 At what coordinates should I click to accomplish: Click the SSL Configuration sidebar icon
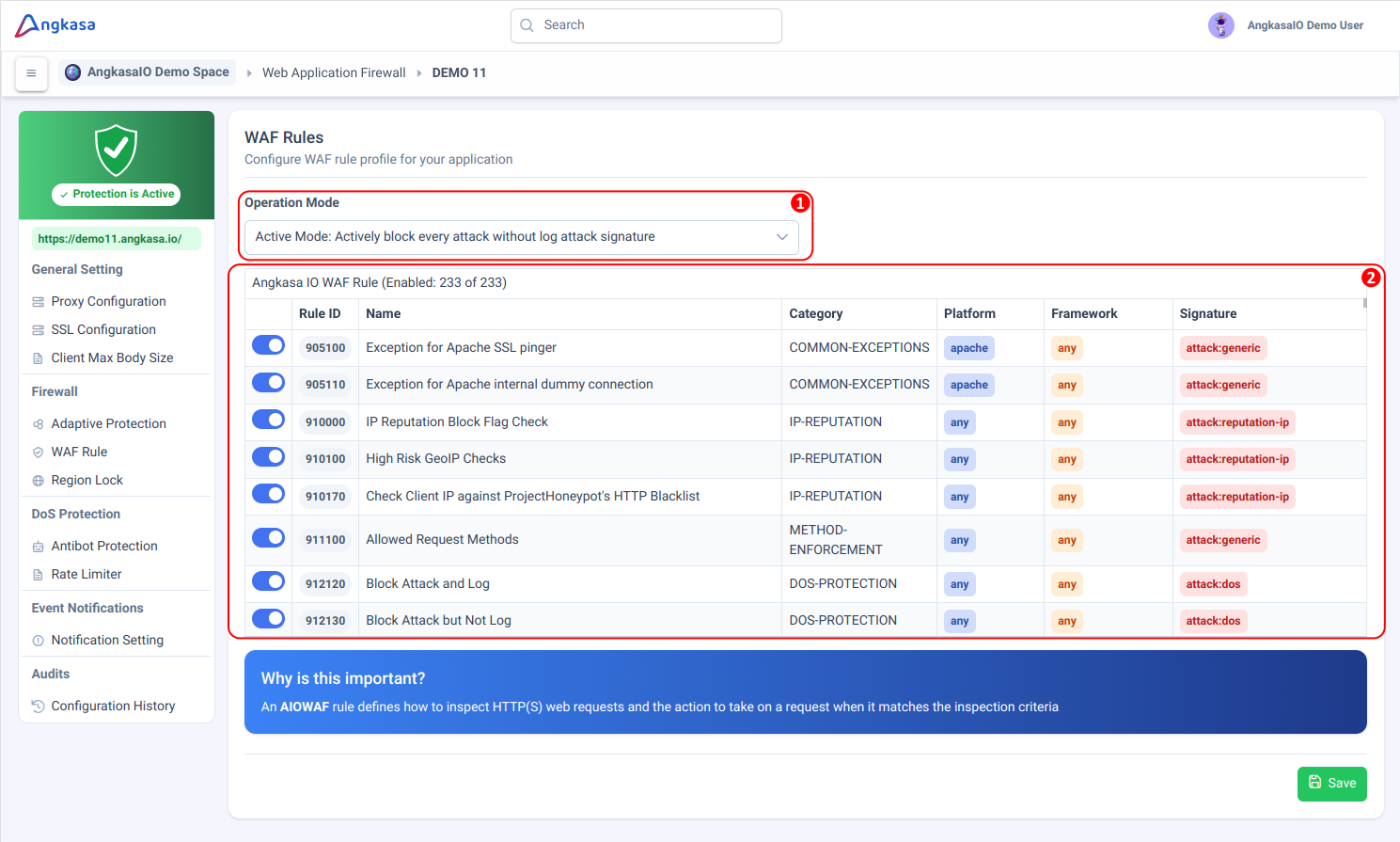tap(39, 330)
